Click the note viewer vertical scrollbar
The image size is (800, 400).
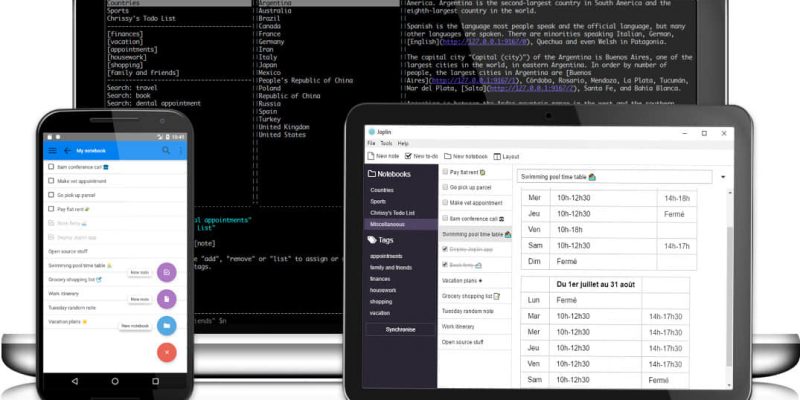coord(730,297)
